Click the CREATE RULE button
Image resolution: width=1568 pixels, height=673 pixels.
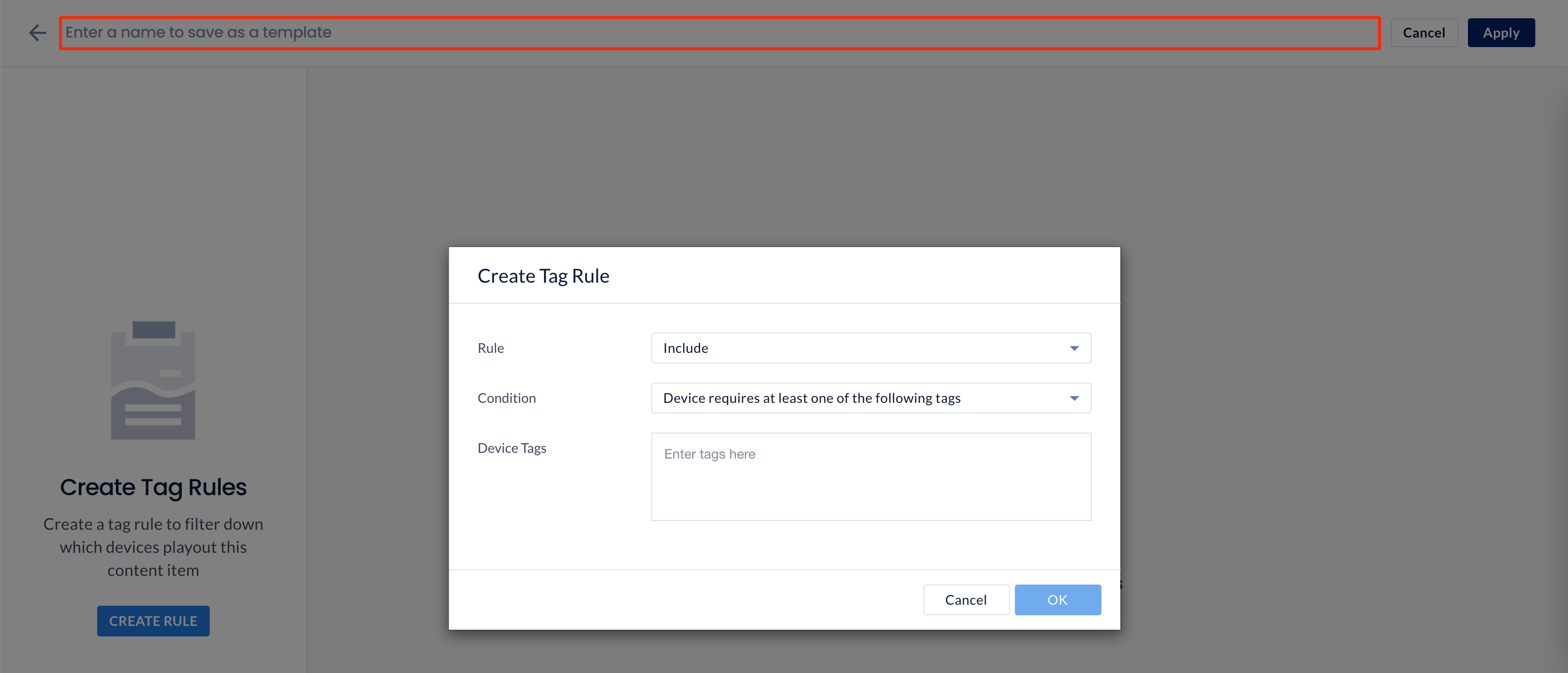(153, 621)
